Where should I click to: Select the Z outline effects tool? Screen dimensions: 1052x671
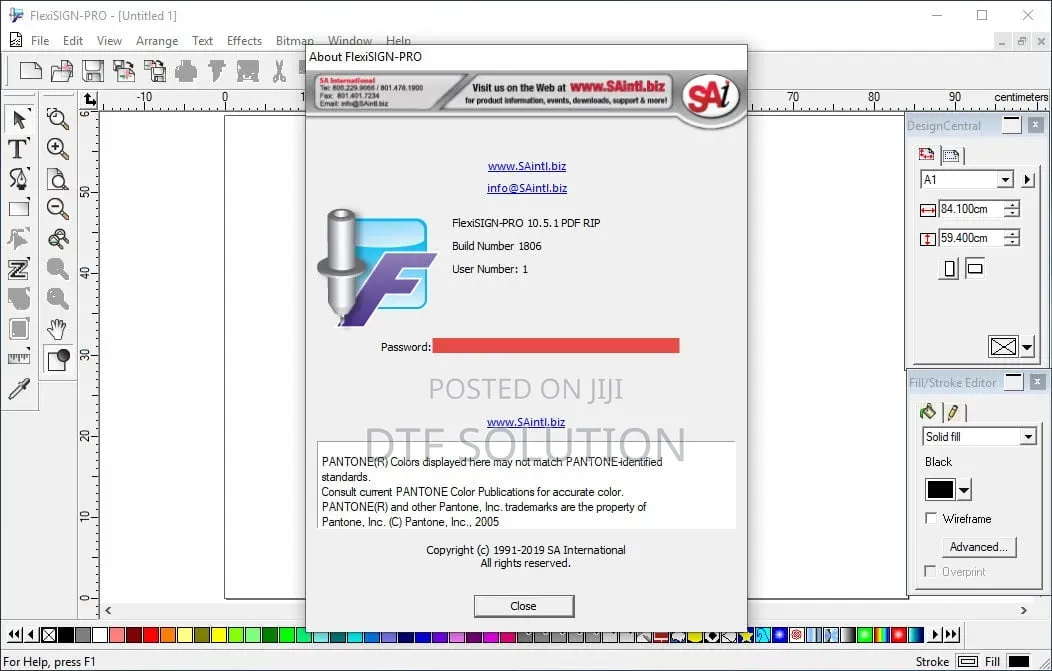[x=18, y=268]
